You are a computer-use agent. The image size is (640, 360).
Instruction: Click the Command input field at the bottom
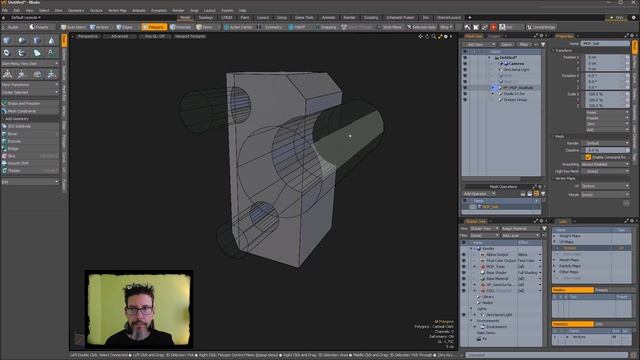pyautogui.click(x=547, y=355)
